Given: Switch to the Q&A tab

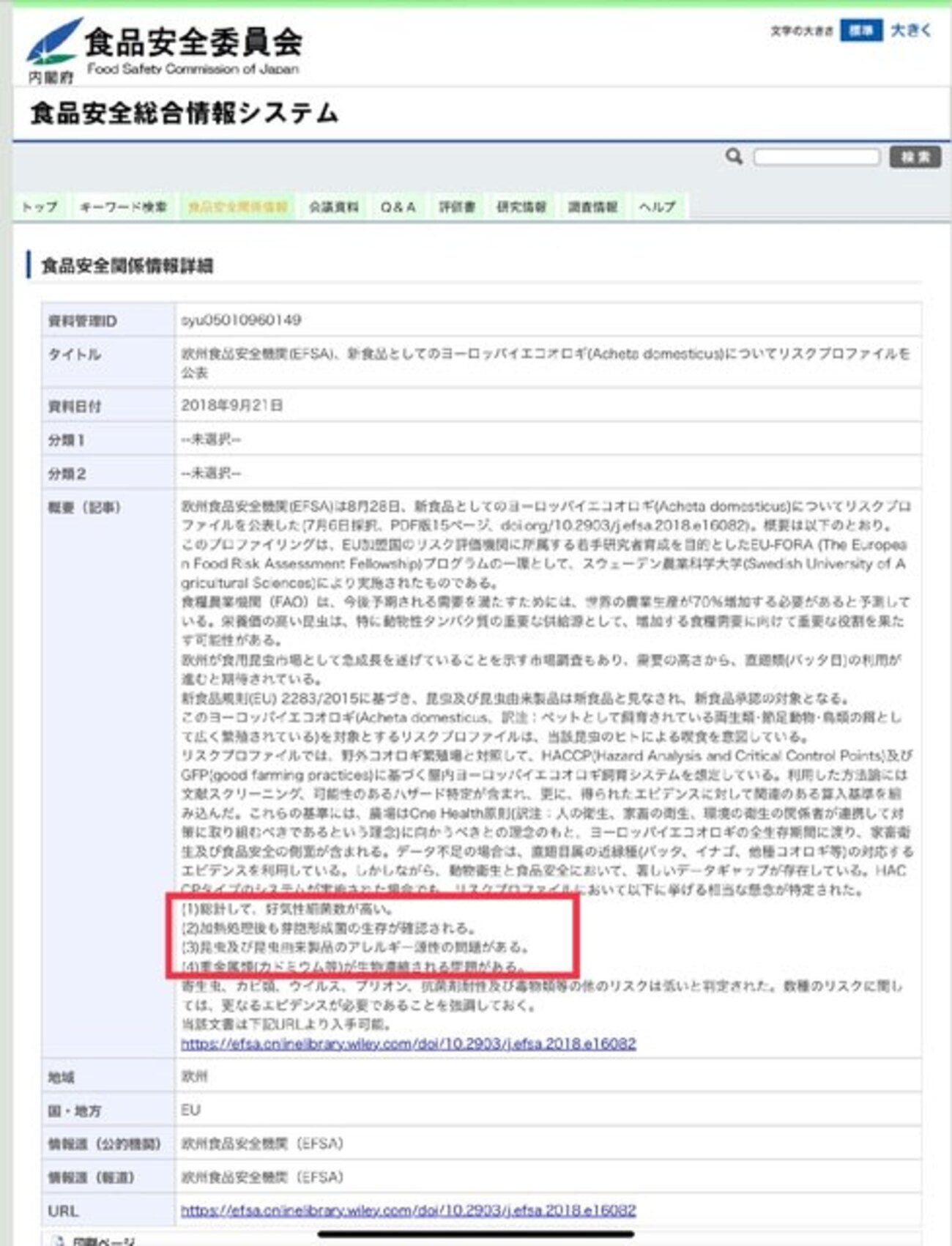Looking at the screenshot, I should click(398, 207).
